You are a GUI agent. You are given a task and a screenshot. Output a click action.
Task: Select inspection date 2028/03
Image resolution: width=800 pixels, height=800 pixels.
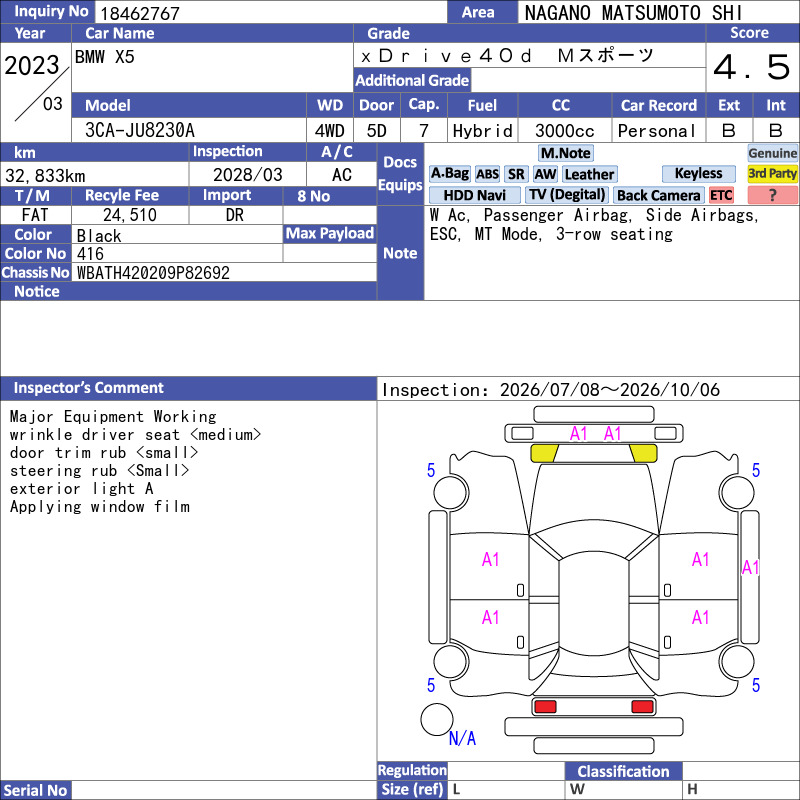pyautogui.click(x=247, y=175)
